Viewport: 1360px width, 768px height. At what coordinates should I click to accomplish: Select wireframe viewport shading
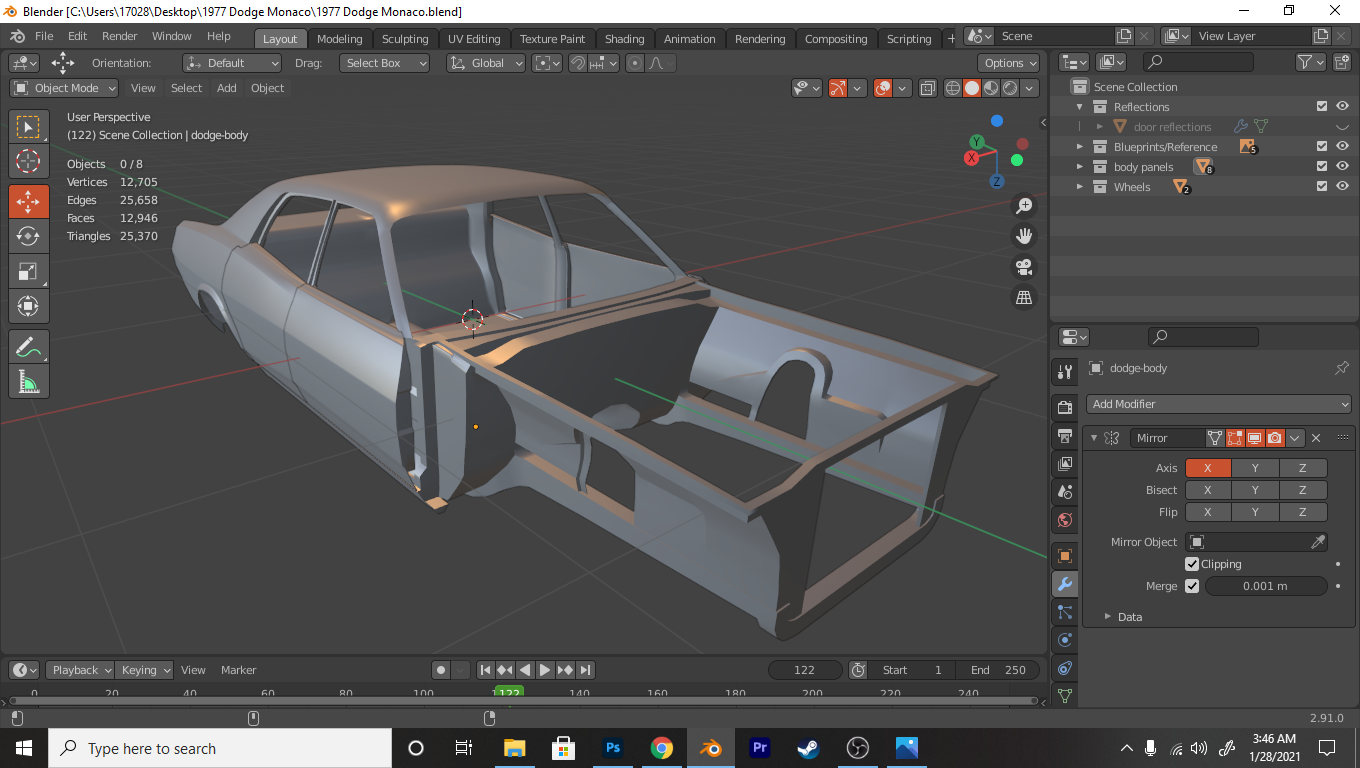pyautogui.click(x=953, y=88)
